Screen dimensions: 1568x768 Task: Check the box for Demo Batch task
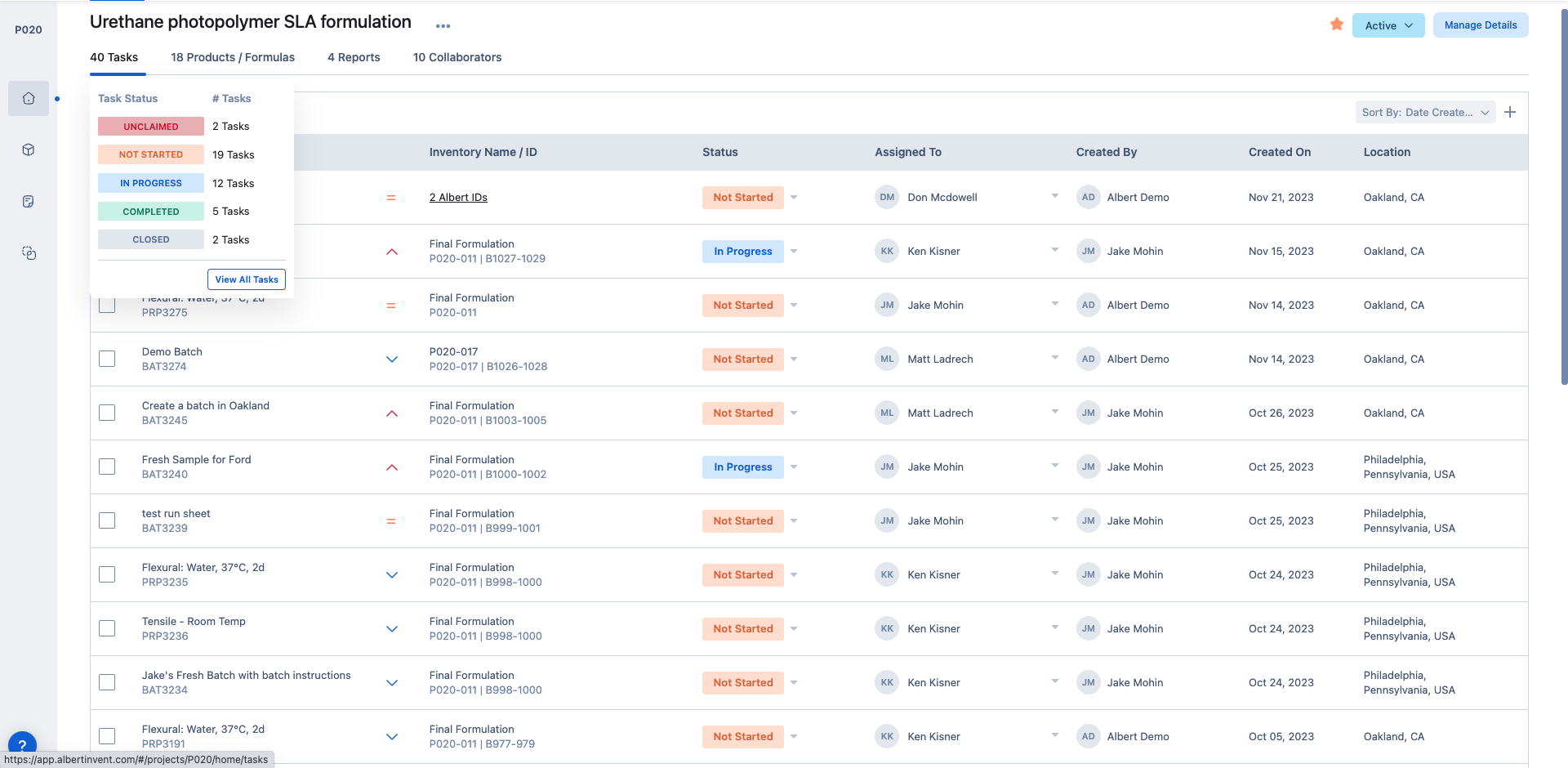(x=107, y=359)
